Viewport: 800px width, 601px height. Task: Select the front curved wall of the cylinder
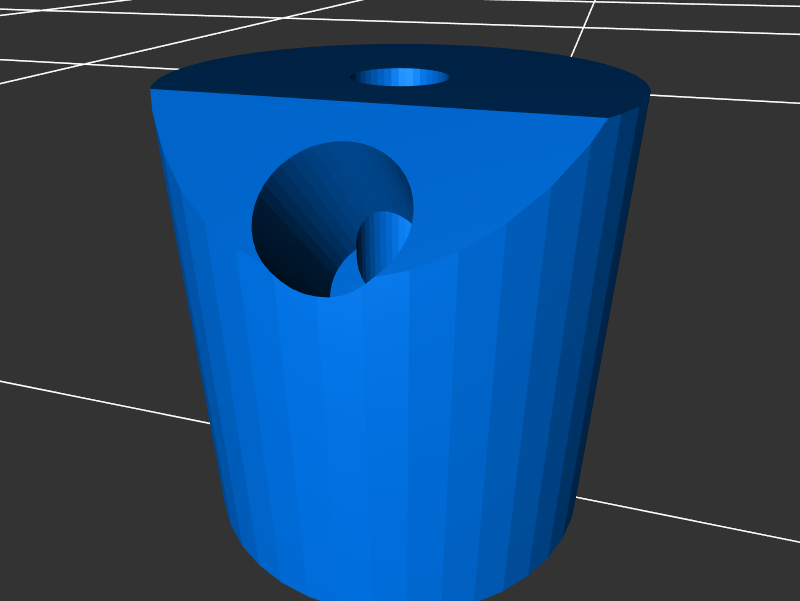(x=400, y=420)
